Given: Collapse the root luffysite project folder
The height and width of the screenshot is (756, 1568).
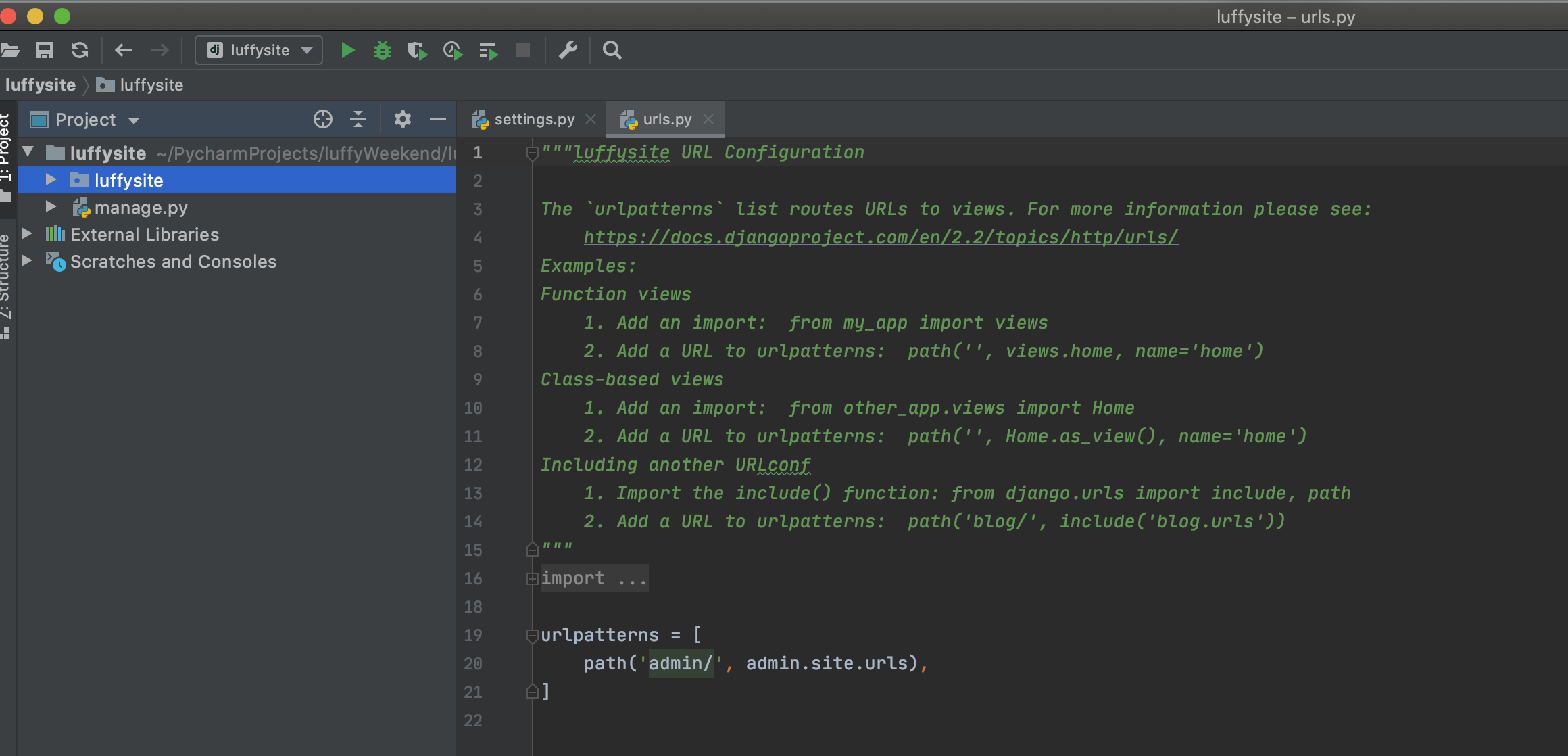Looking at the screenshot, I should coord(28,151).
